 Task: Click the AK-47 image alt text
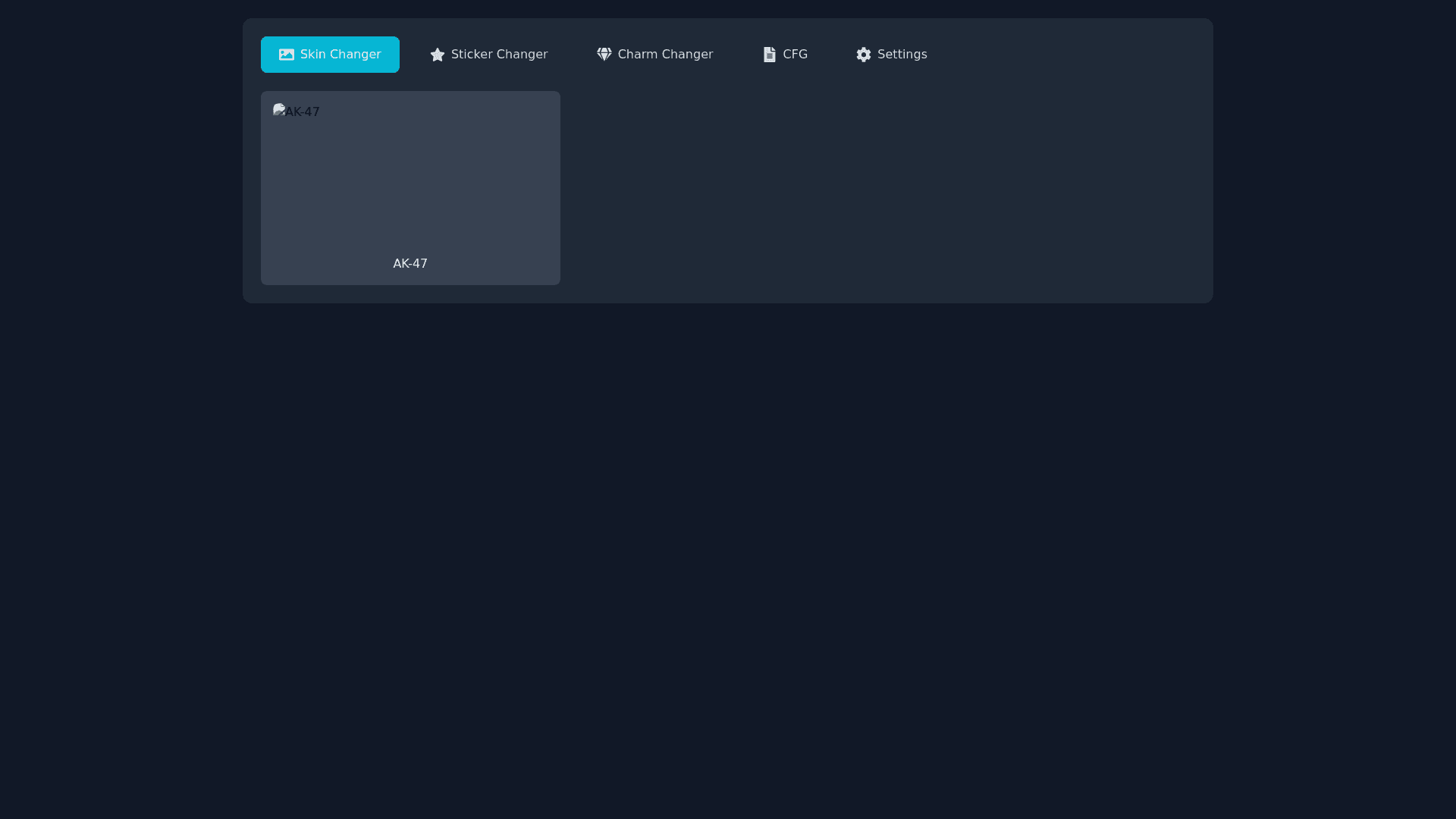pos(303,112)
